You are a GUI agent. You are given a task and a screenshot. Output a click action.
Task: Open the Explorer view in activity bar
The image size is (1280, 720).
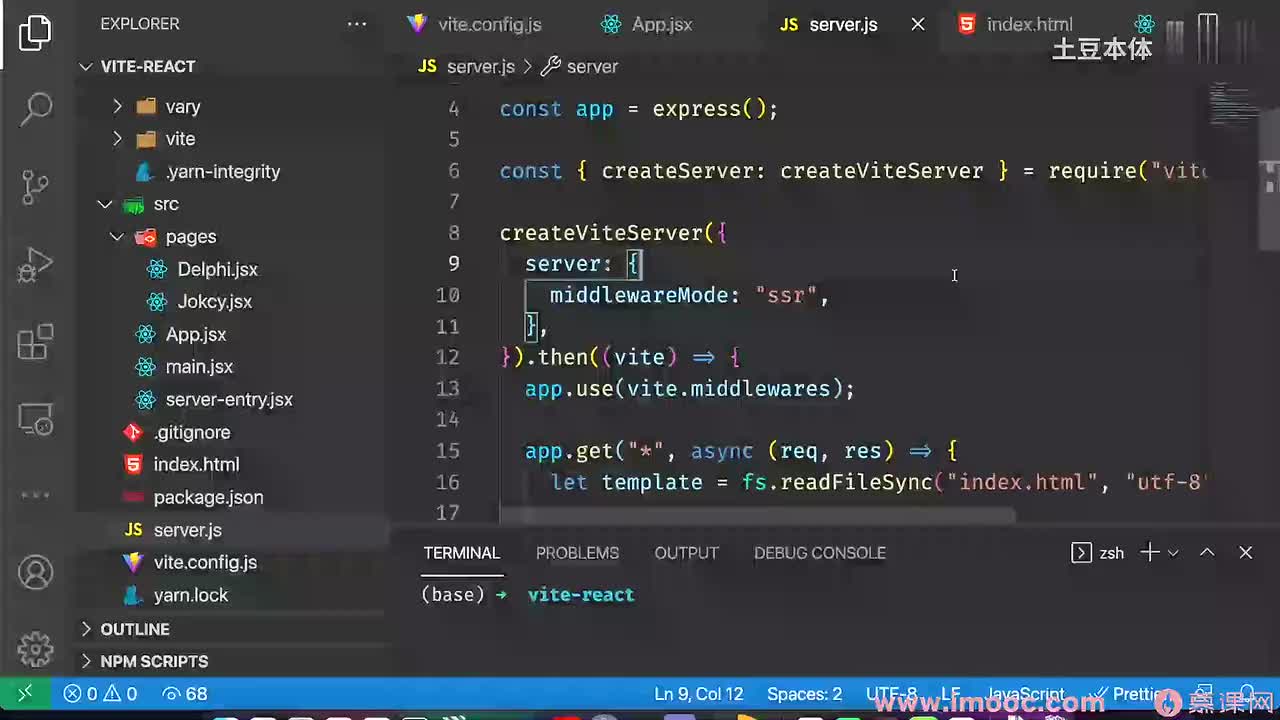click(x=35, y=33)
